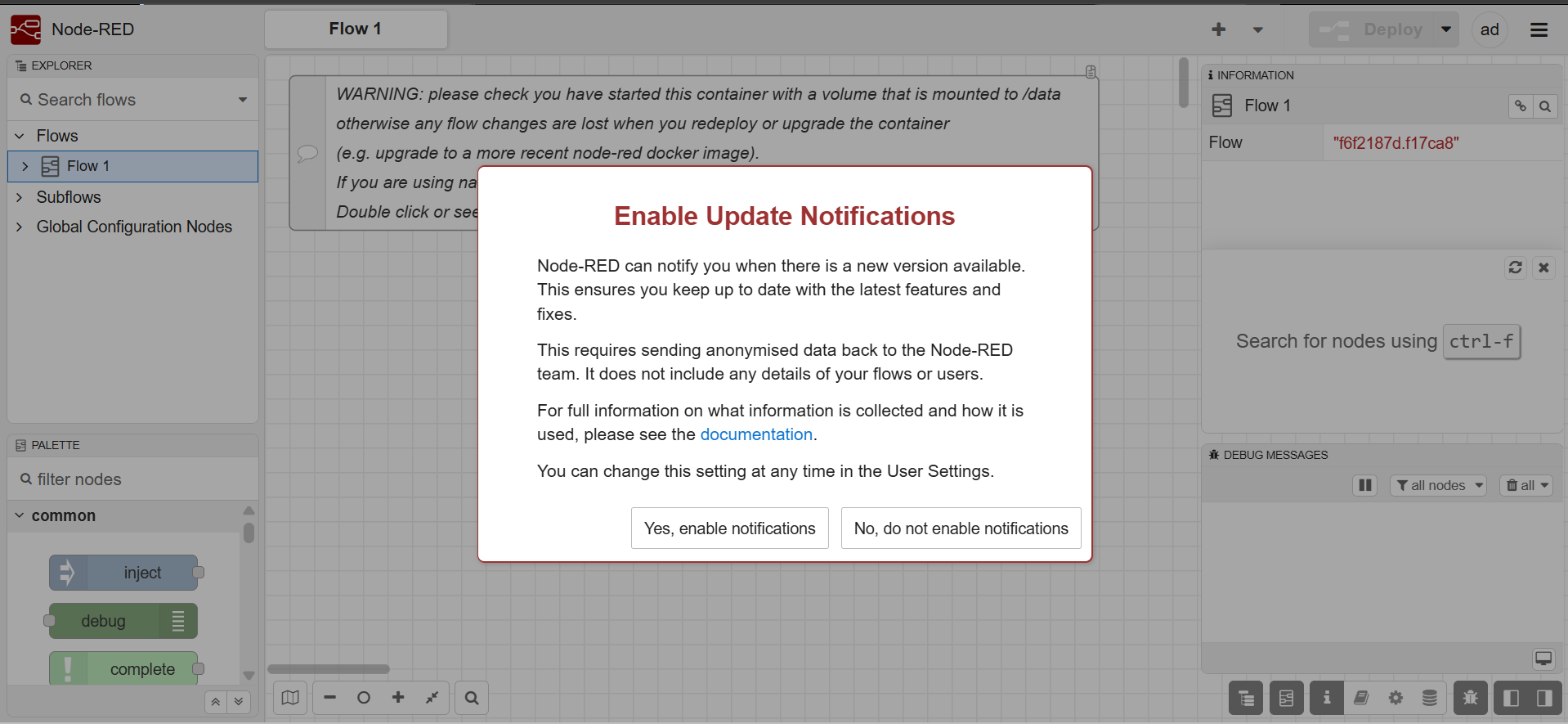Click Yes, enable notifications button
The height and width of the screenshot is (724, 1568).
pos(730,528)
